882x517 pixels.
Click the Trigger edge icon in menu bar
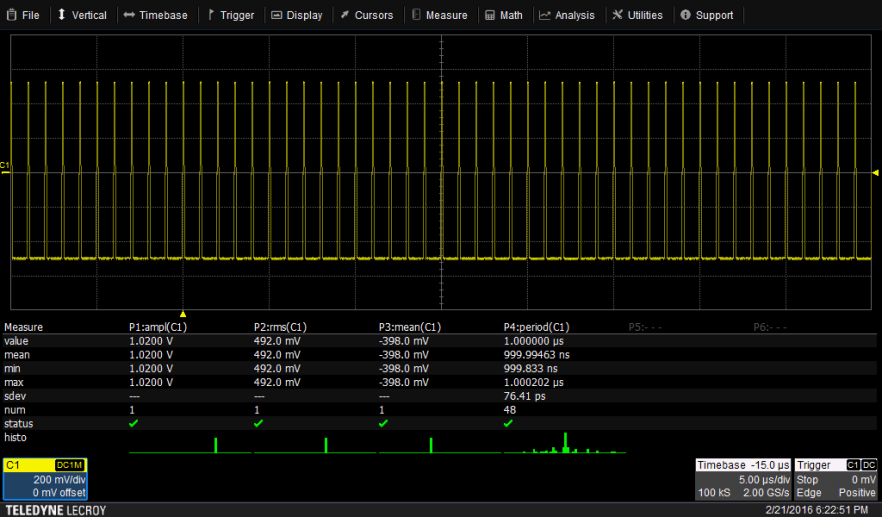210,15
